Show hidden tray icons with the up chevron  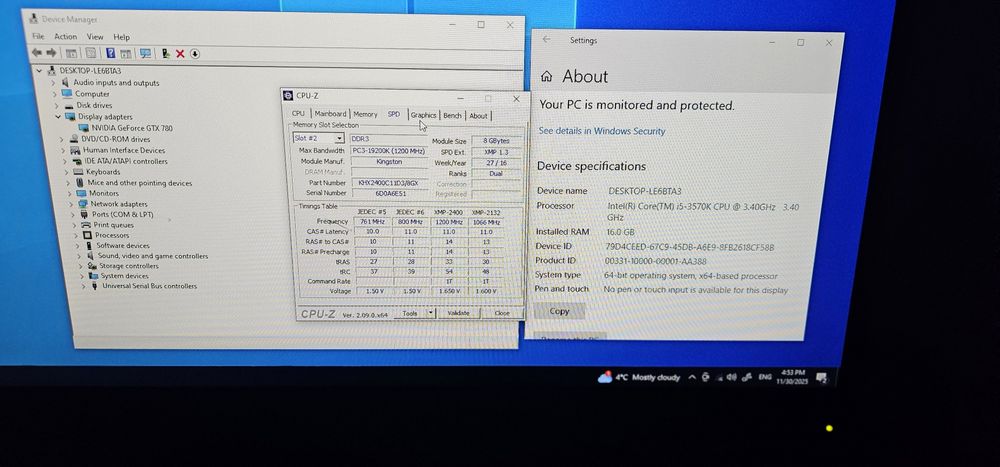(692, 377)
